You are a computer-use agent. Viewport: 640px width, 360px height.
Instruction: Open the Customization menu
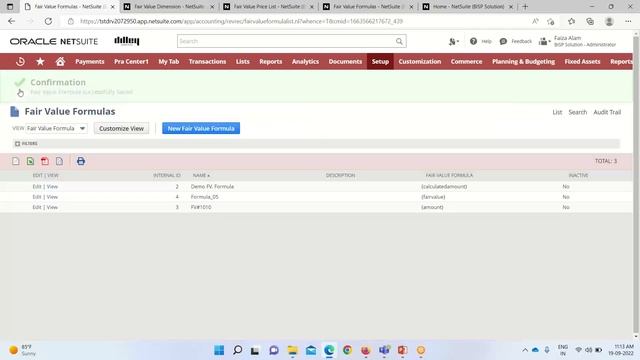click(420, 62)
